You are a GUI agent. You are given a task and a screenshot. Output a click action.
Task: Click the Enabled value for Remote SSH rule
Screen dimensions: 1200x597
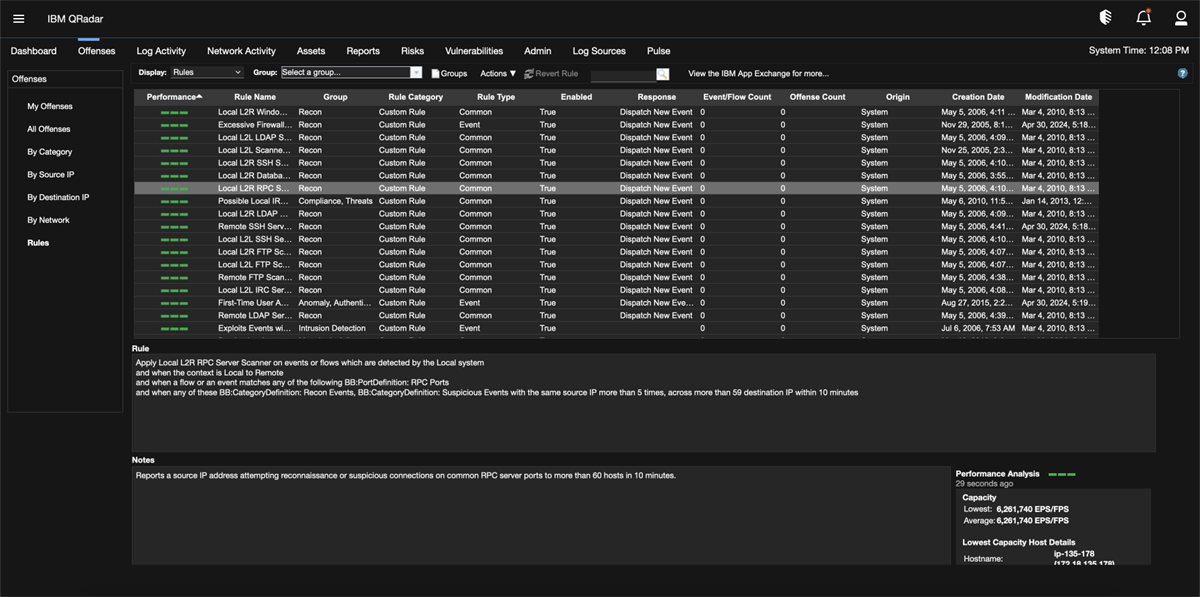(546, 226)
